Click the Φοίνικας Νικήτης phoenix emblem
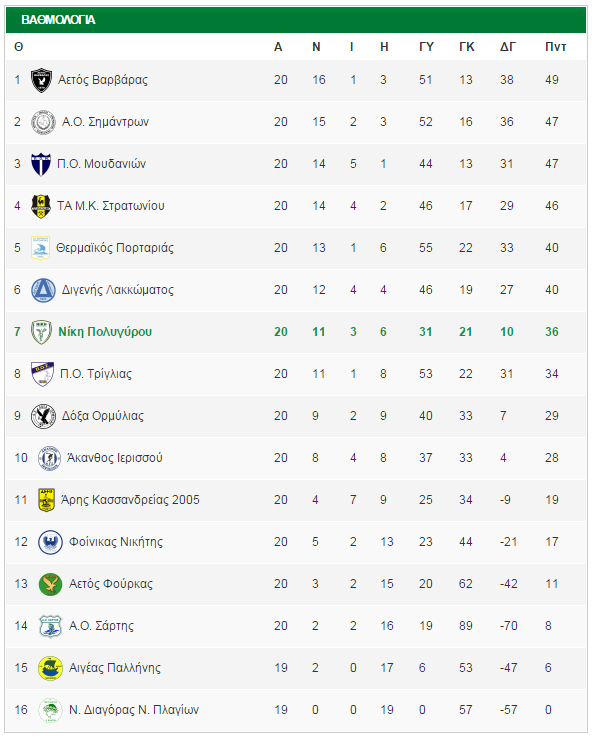Screen dimensions: 592x737 coord(50,542)
